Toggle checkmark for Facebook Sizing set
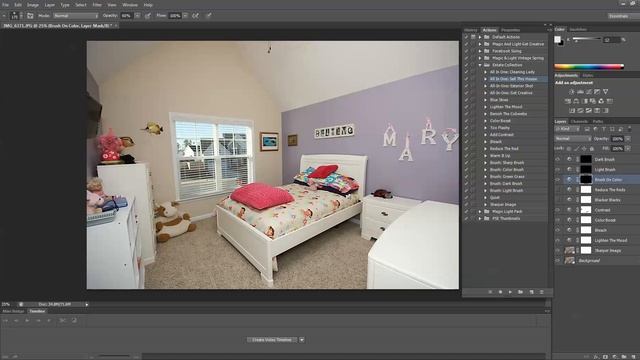This screenshot has height=360, width=640. click(466, 51)
